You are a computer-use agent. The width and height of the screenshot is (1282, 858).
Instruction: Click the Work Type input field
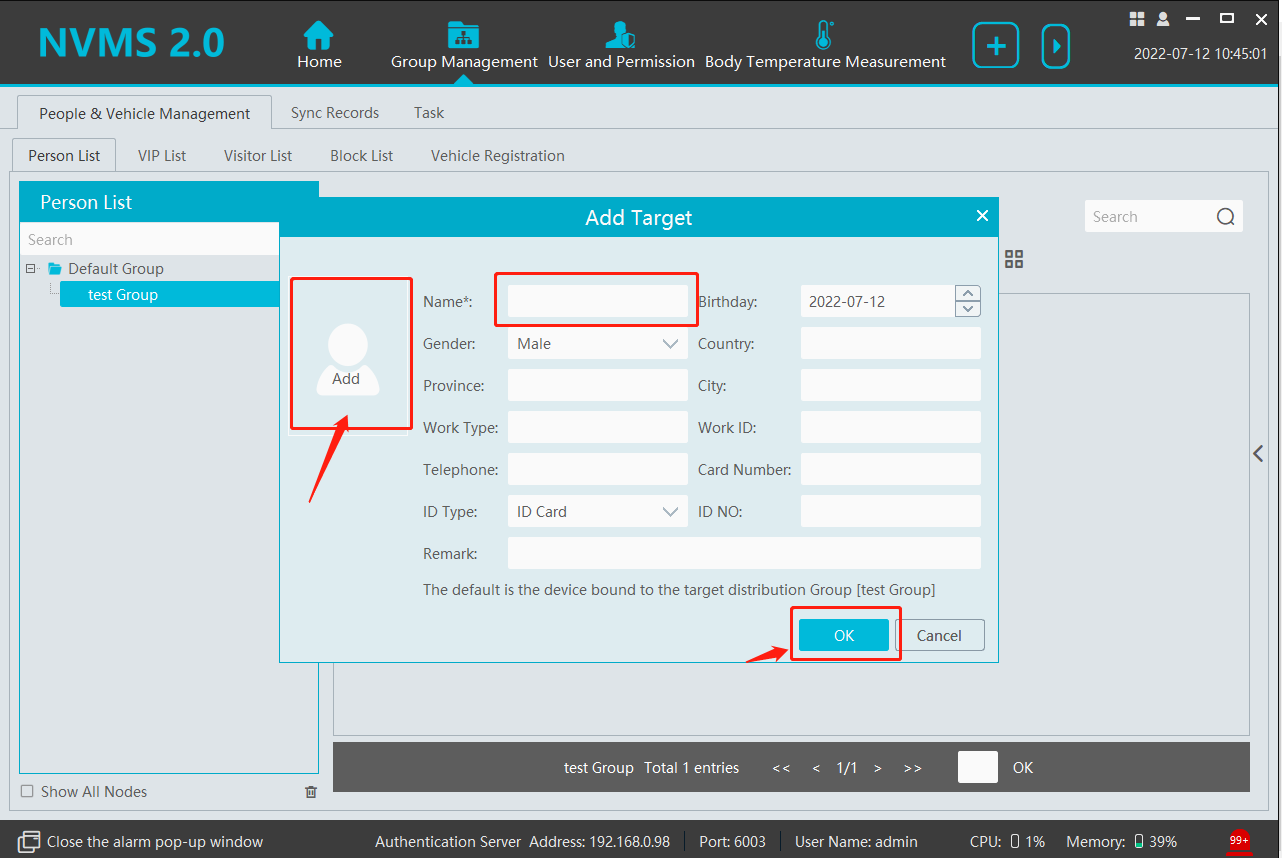(598, 427)
